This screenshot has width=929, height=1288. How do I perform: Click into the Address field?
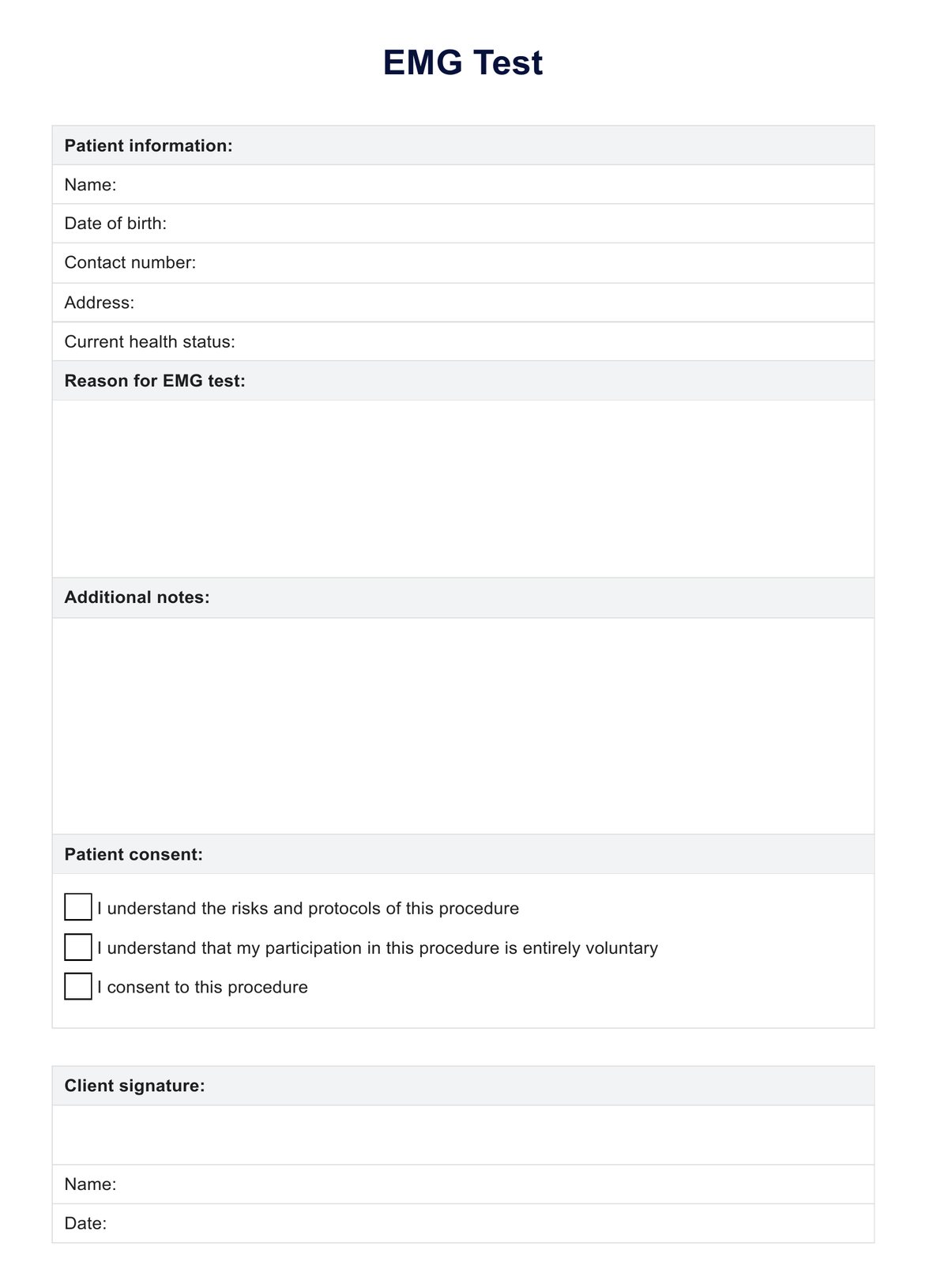[498, 303]
